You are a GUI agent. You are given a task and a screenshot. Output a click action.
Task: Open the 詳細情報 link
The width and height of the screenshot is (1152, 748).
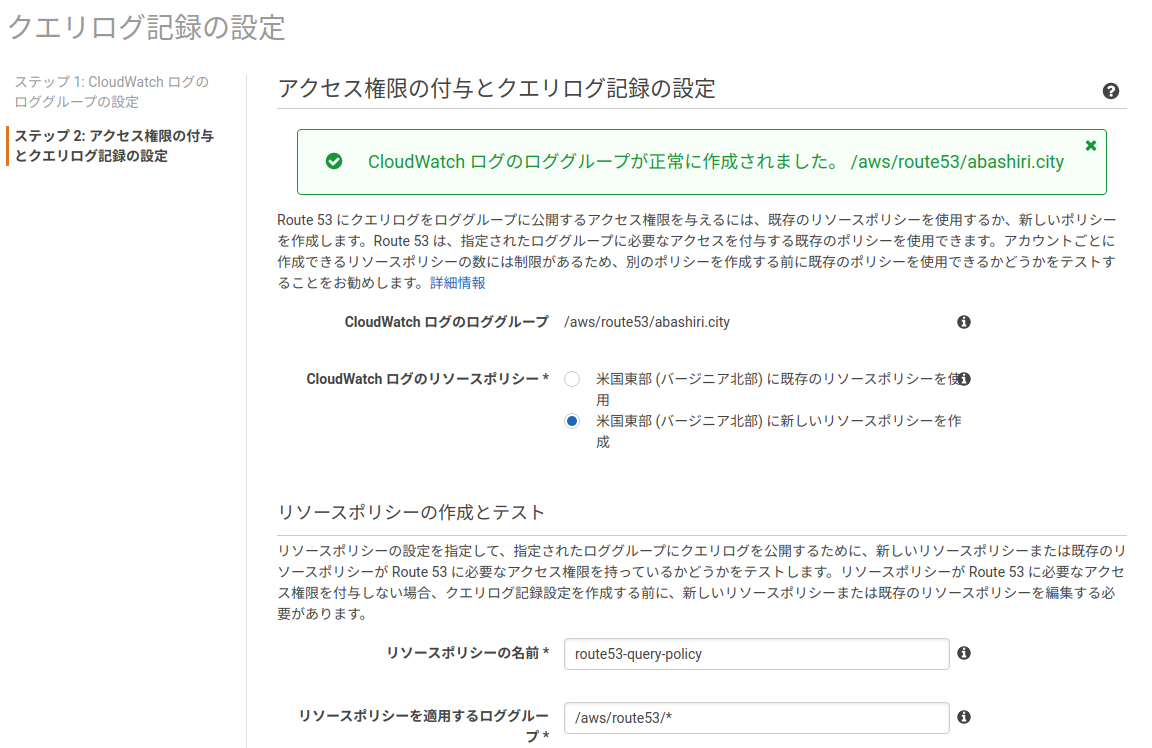pyautogui.click(x=458, y=283)
